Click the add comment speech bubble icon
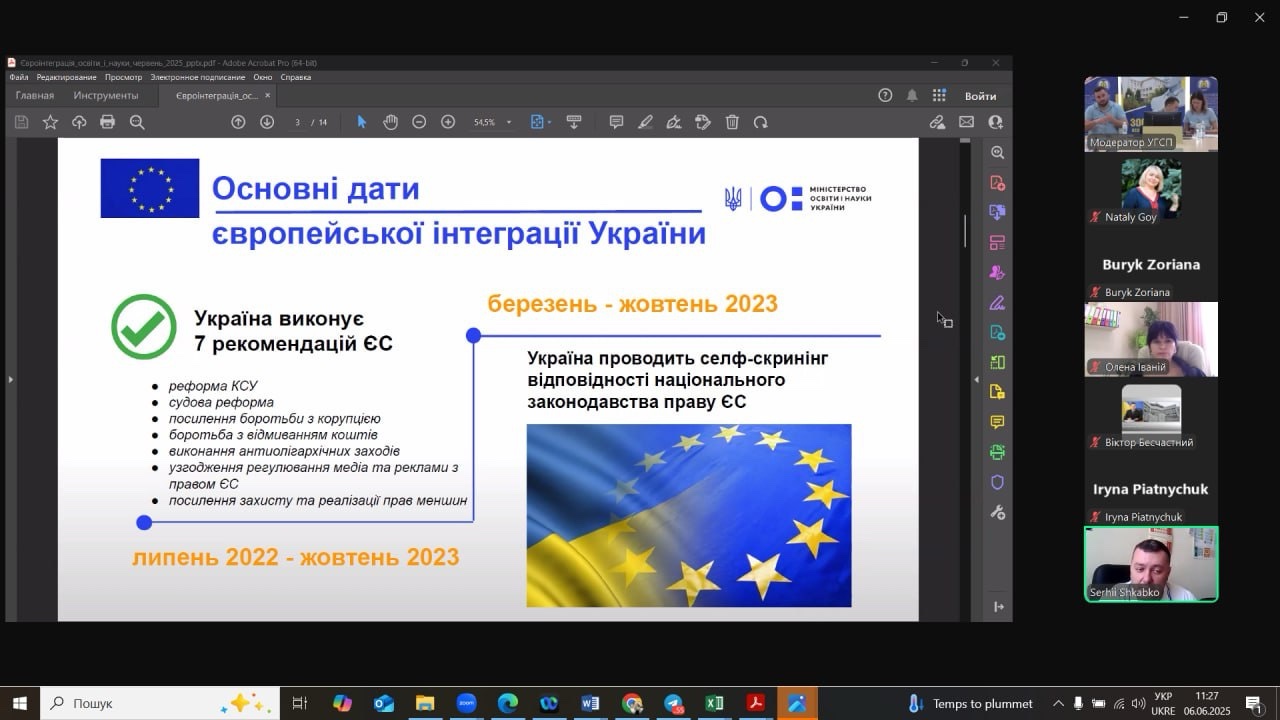Image resolution: width=1280 pixels, height=720 pixels. (x=616, y=122)
